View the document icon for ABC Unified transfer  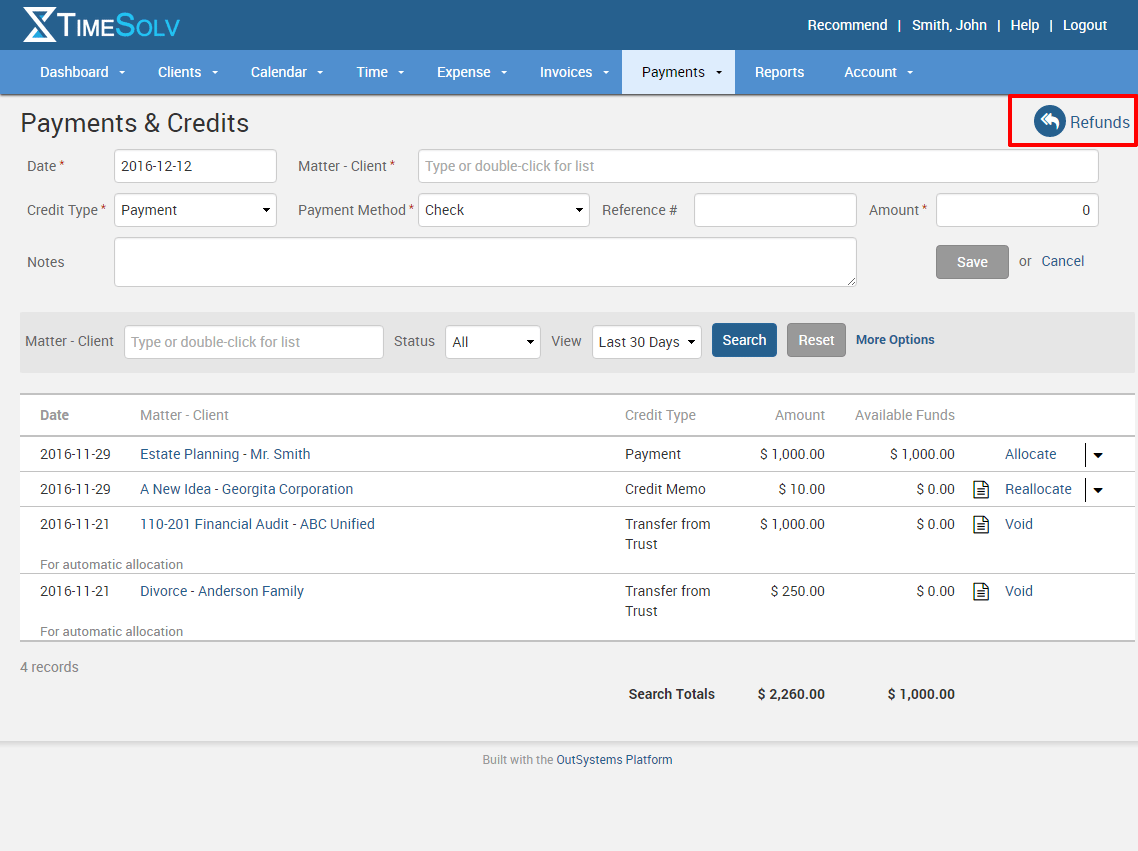(981, 523)
